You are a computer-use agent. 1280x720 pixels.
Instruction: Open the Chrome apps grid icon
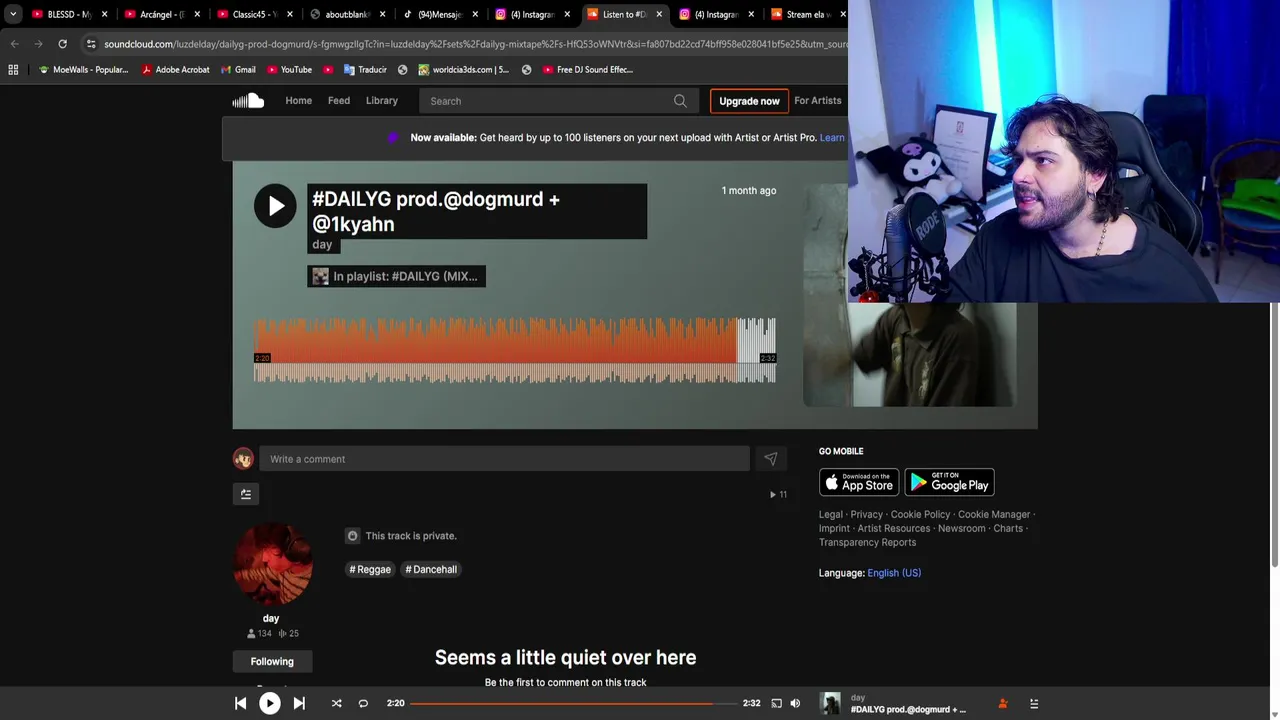[x=13, y=70]
